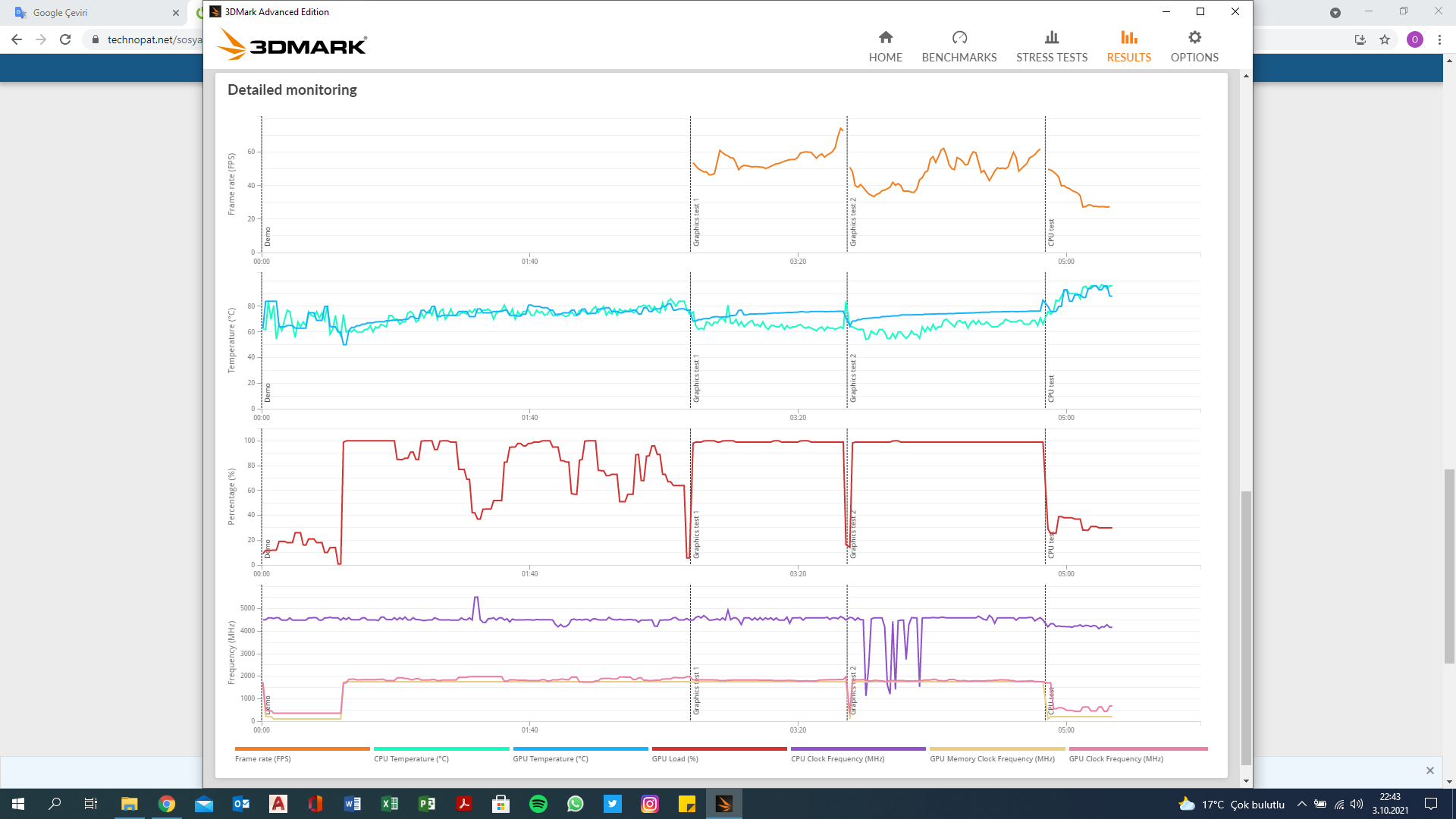This screenshot has width=1456, height=819.
Task: Click GPU Temperature blue legend swatch
Action: (x=580, y=748)
